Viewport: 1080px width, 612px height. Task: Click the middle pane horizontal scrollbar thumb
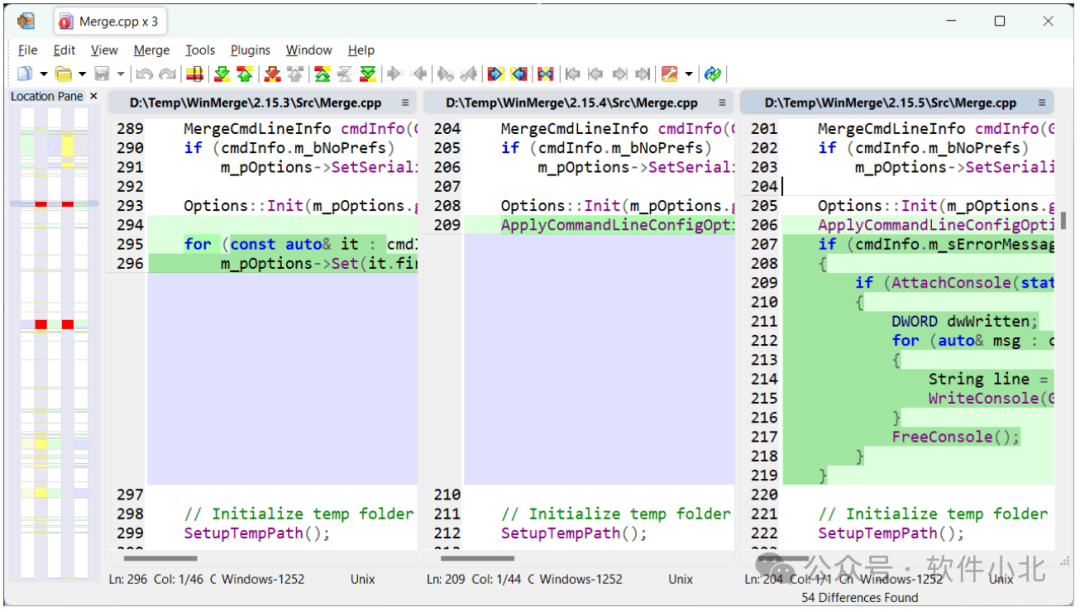pos(477,558)
